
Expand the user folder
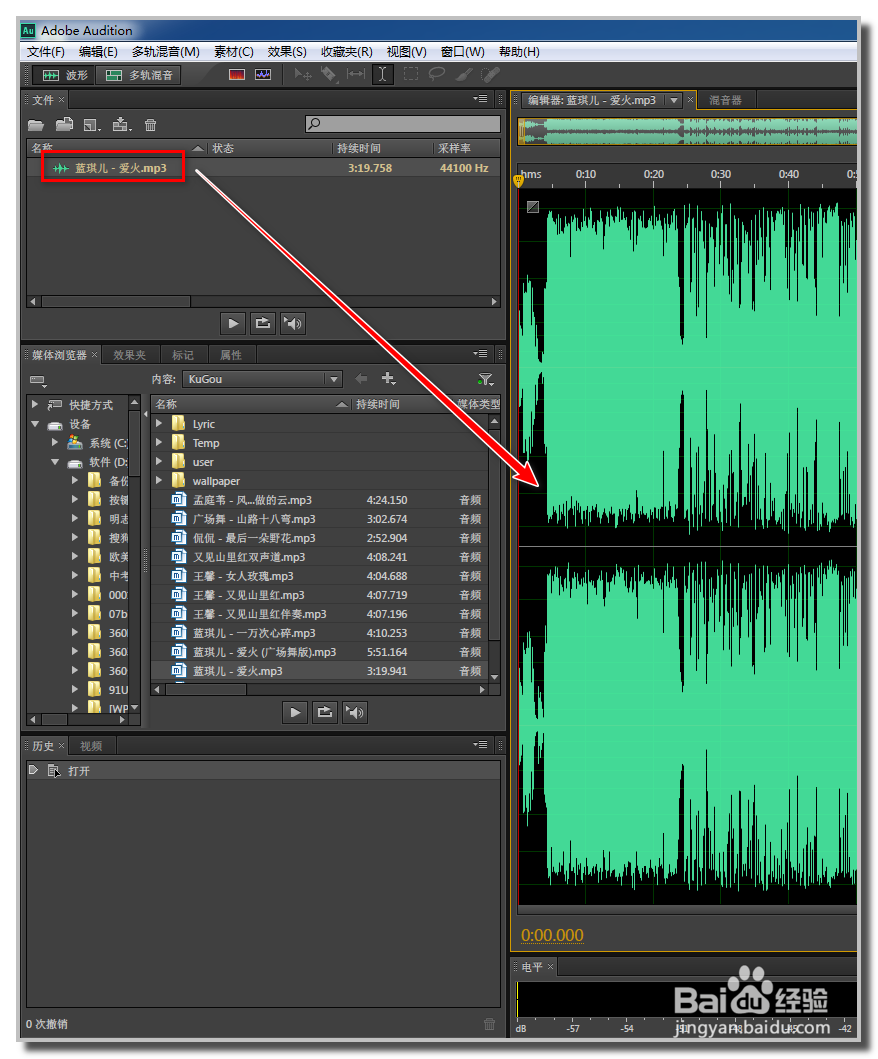(159, 461)
